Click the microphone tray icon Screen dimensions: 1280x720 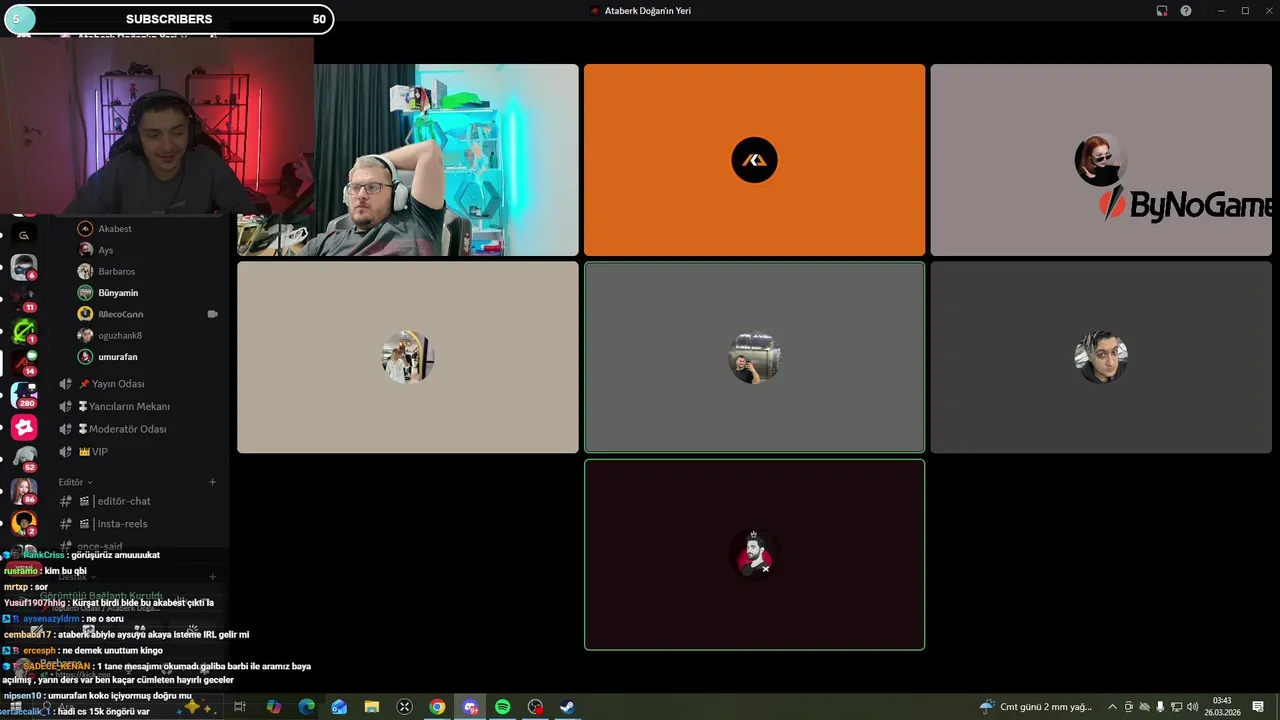point(1160,707)
